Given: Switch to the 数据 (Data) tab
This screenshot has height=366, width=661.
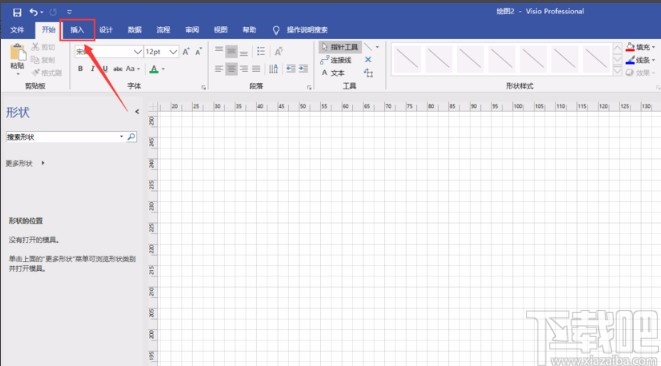Looking at the screenshot, I should 134,30.
